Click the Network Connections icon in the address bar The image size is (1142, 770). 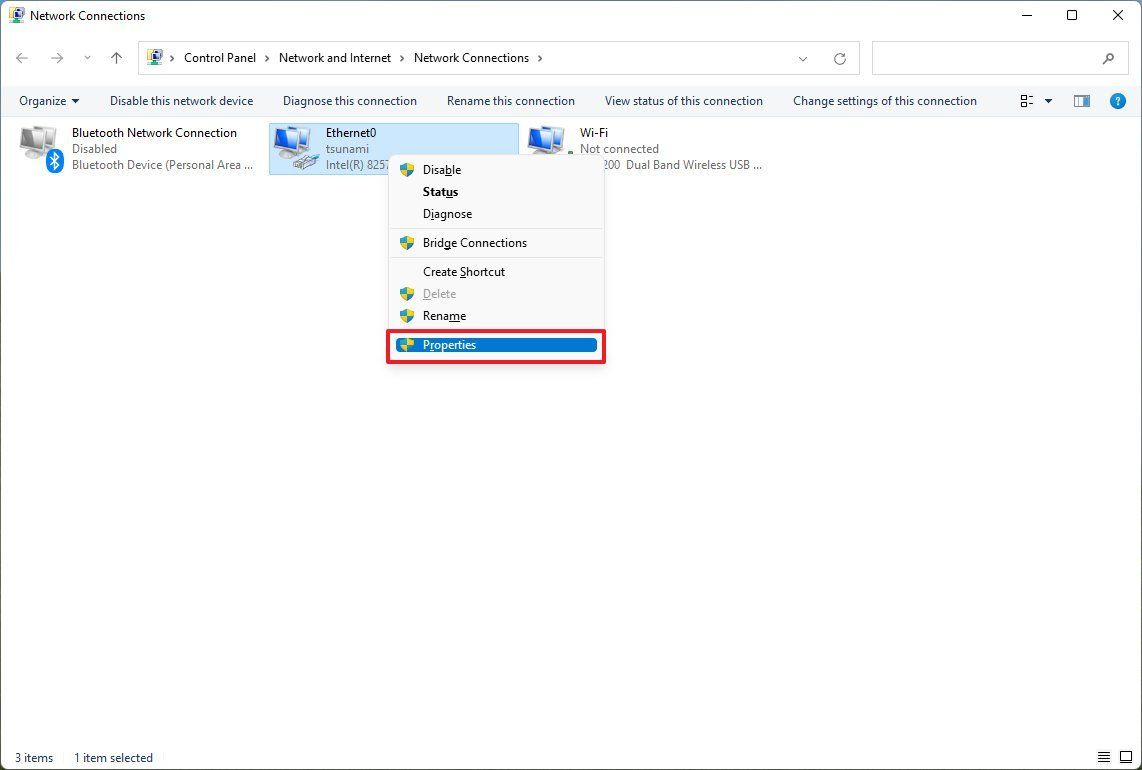click(x=157, y=57)
